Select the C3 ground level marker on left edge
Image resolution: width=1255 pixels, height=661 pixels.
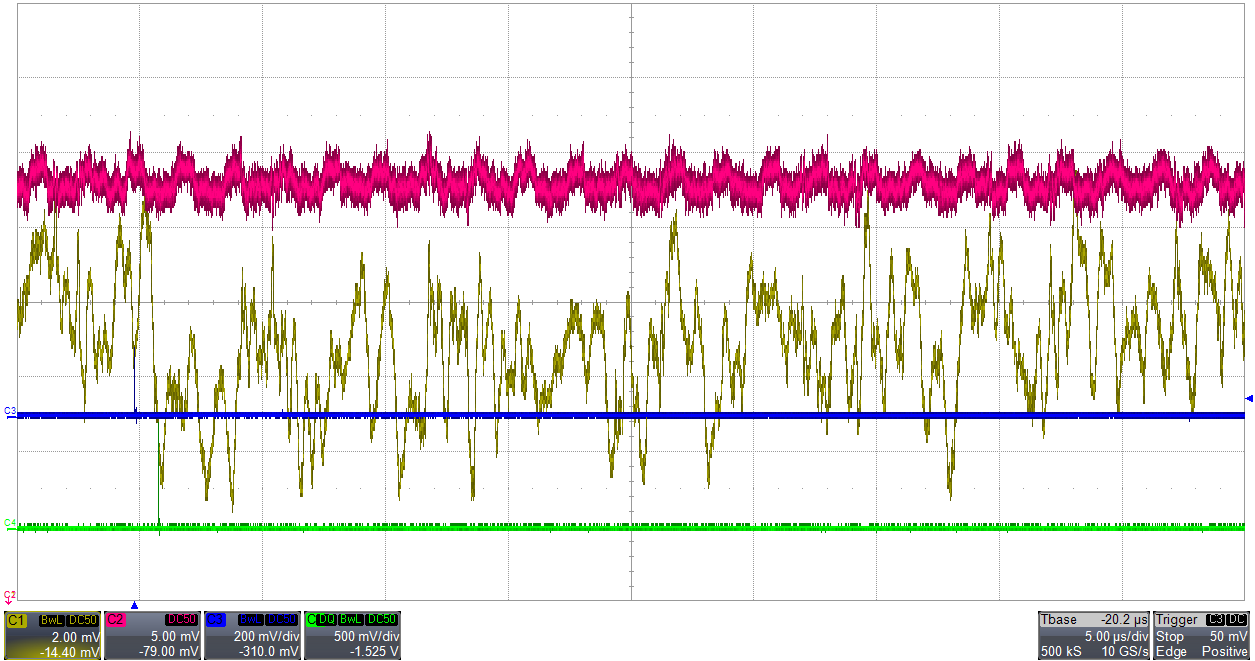[x=10, y=411]
